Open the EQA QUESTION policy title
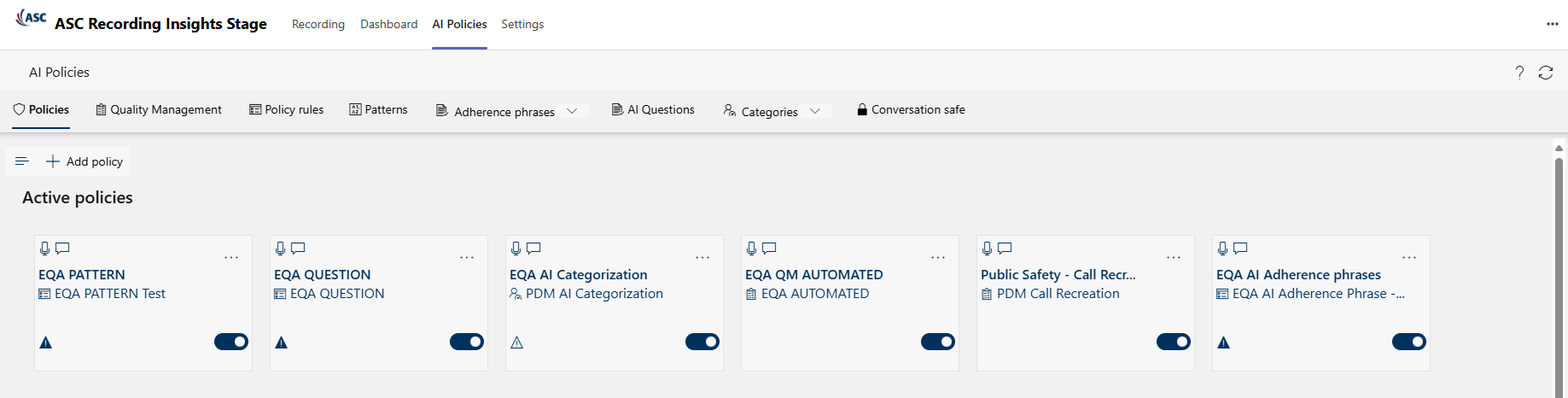Screen dimensions: 1568x398 tap(323, 274)
